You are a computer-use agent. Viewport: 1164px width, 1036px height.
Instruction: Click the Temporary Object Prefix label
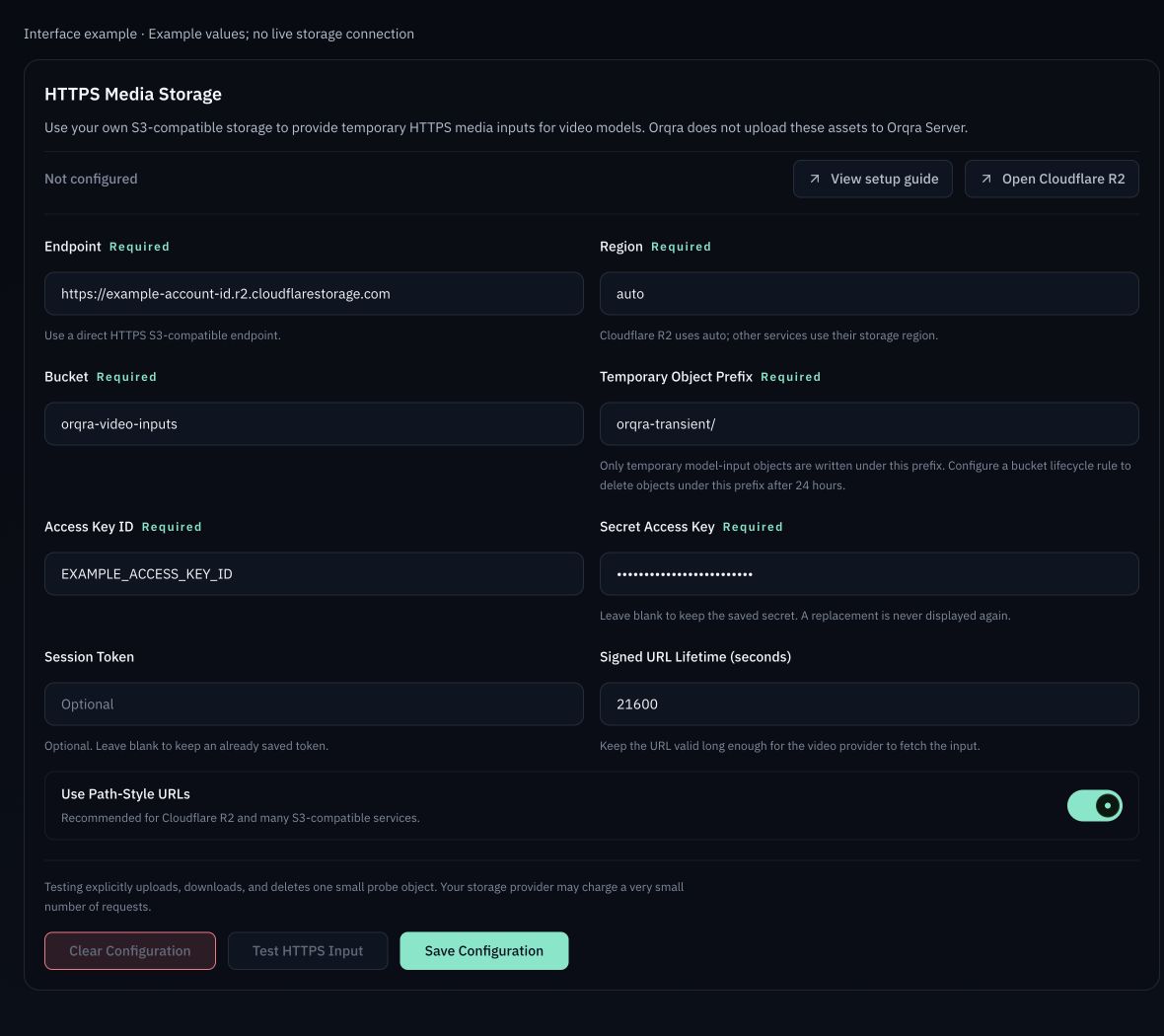pos(677,377)
